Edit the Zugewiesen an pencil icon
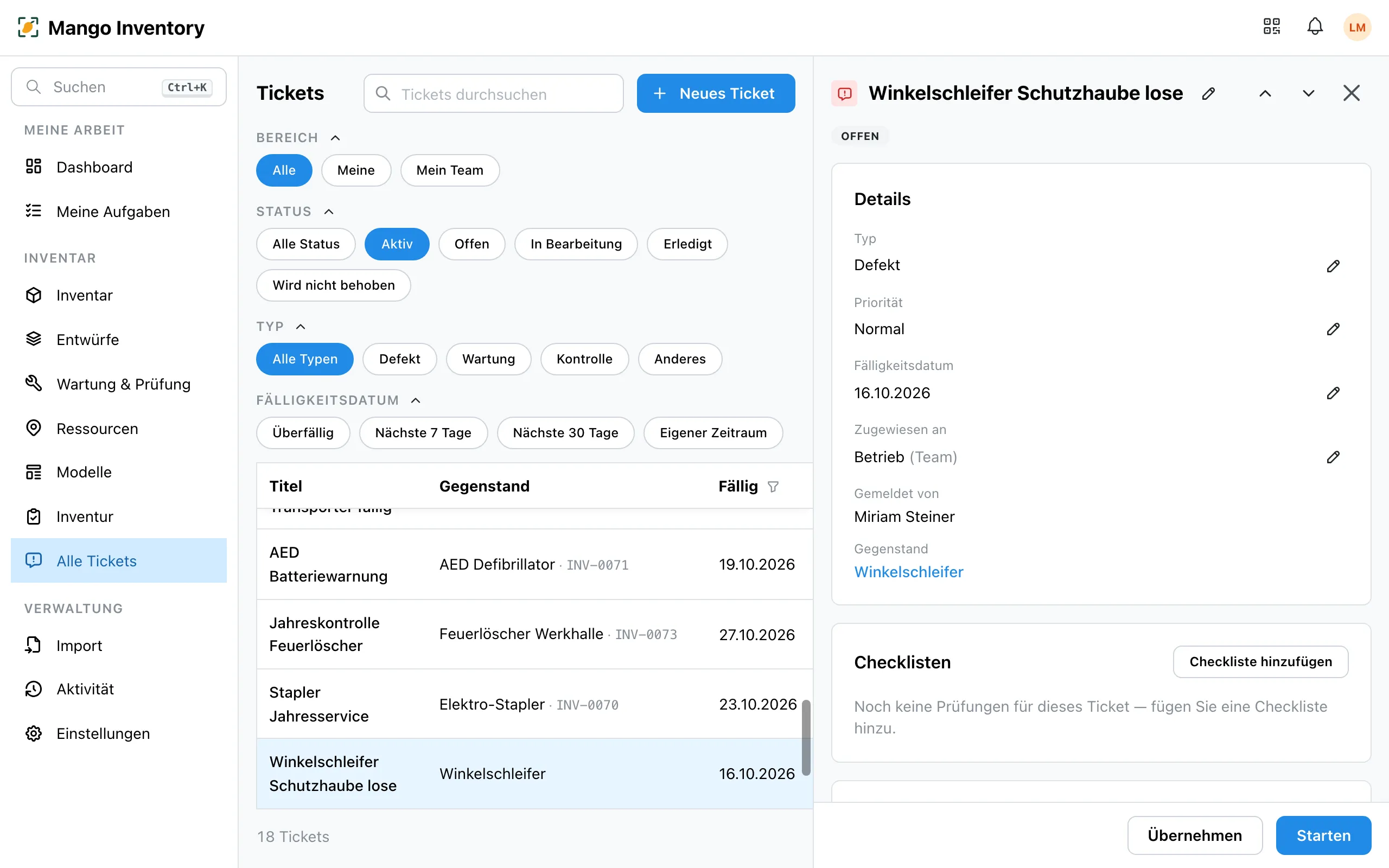Screen dimensions: 1389x868 pyautogui.click(x=1333, y=457)
